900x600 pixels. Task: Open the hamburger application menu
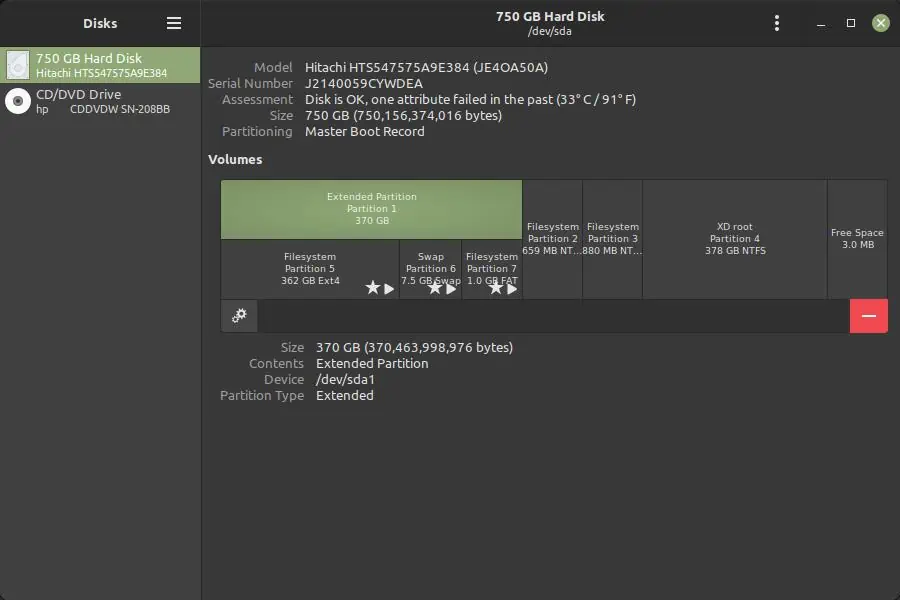point(174,23)
